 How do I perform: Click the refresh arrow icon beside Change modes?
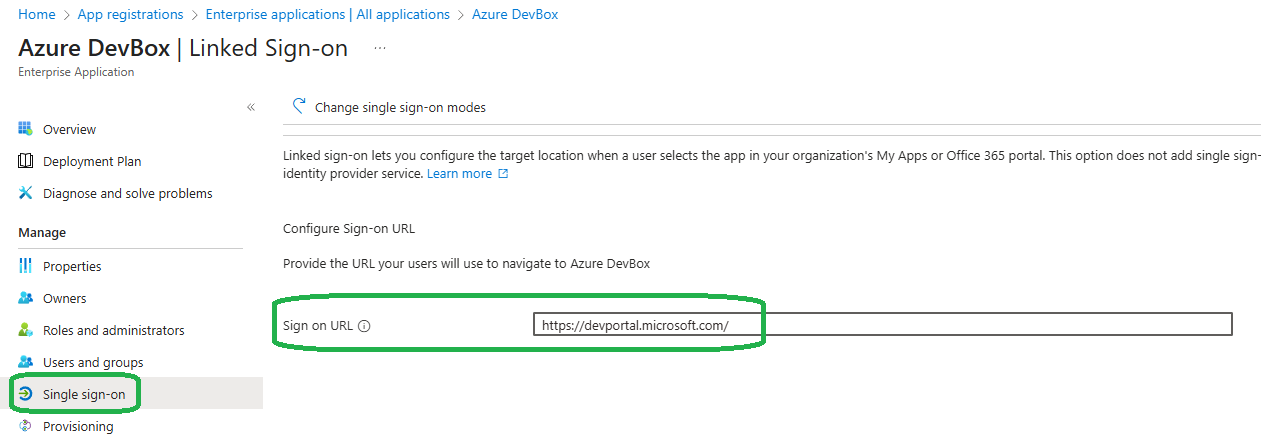click(x=298, y=106)
